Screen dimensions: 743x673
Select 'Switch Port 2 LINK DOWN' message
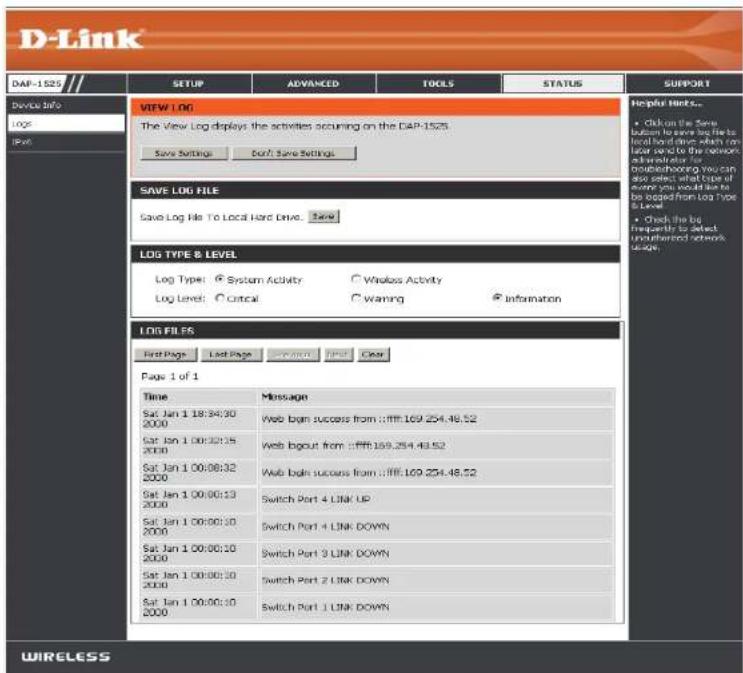click(x=325, y=580)
